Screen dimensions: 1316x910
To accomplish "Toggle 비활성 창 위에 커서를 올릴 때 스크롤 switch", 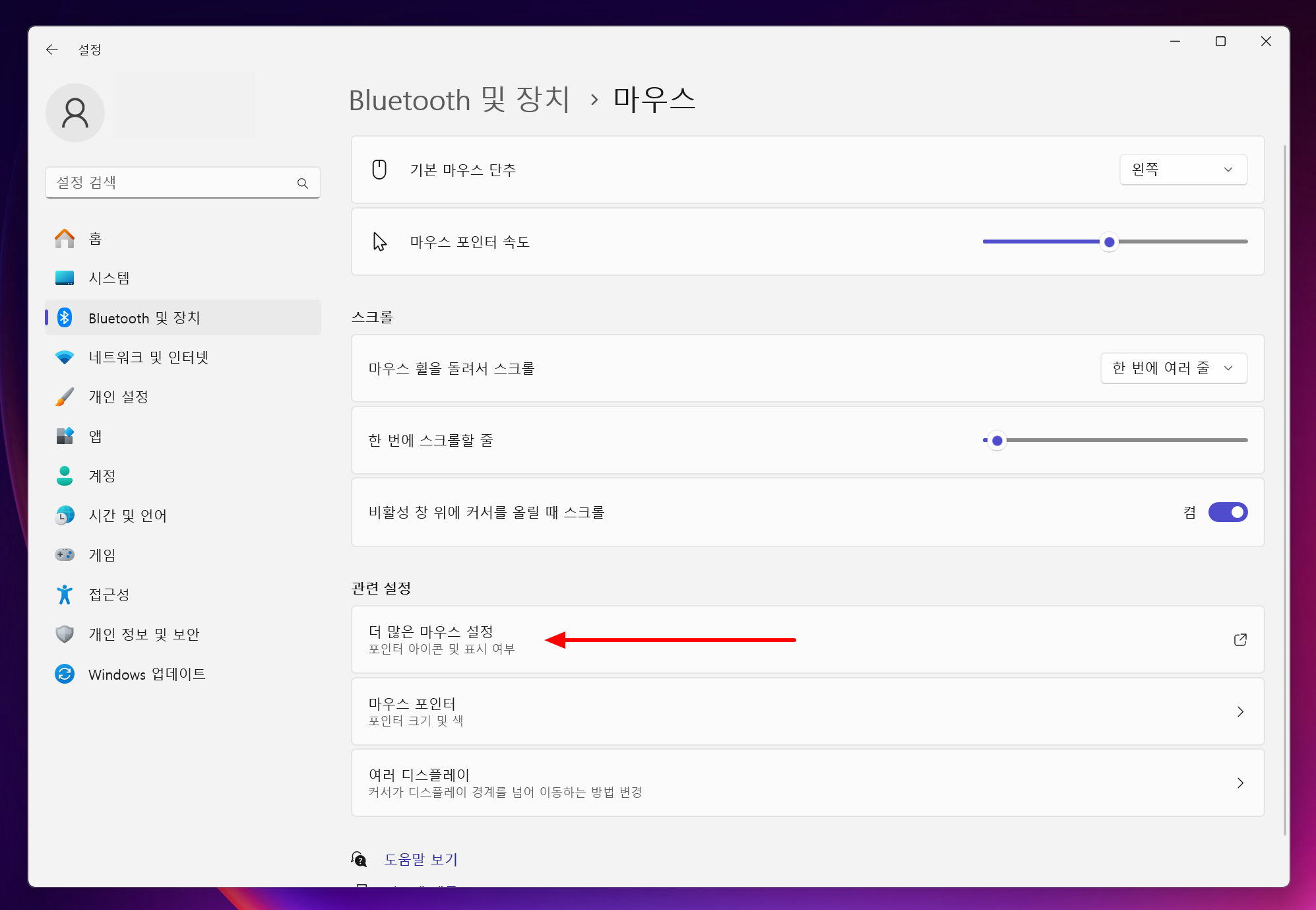I will (1228, 512).
